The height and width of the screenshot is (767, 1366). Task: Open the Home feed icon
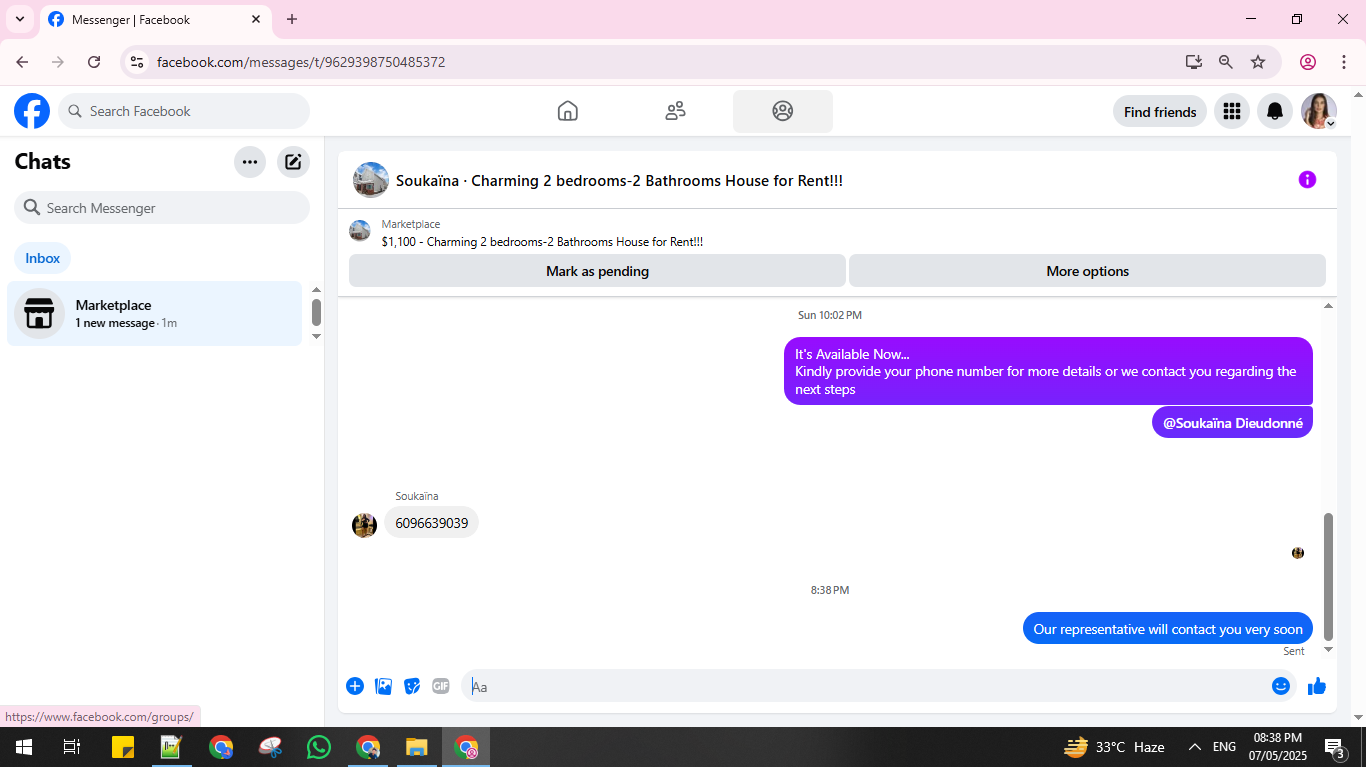point(568,111)
